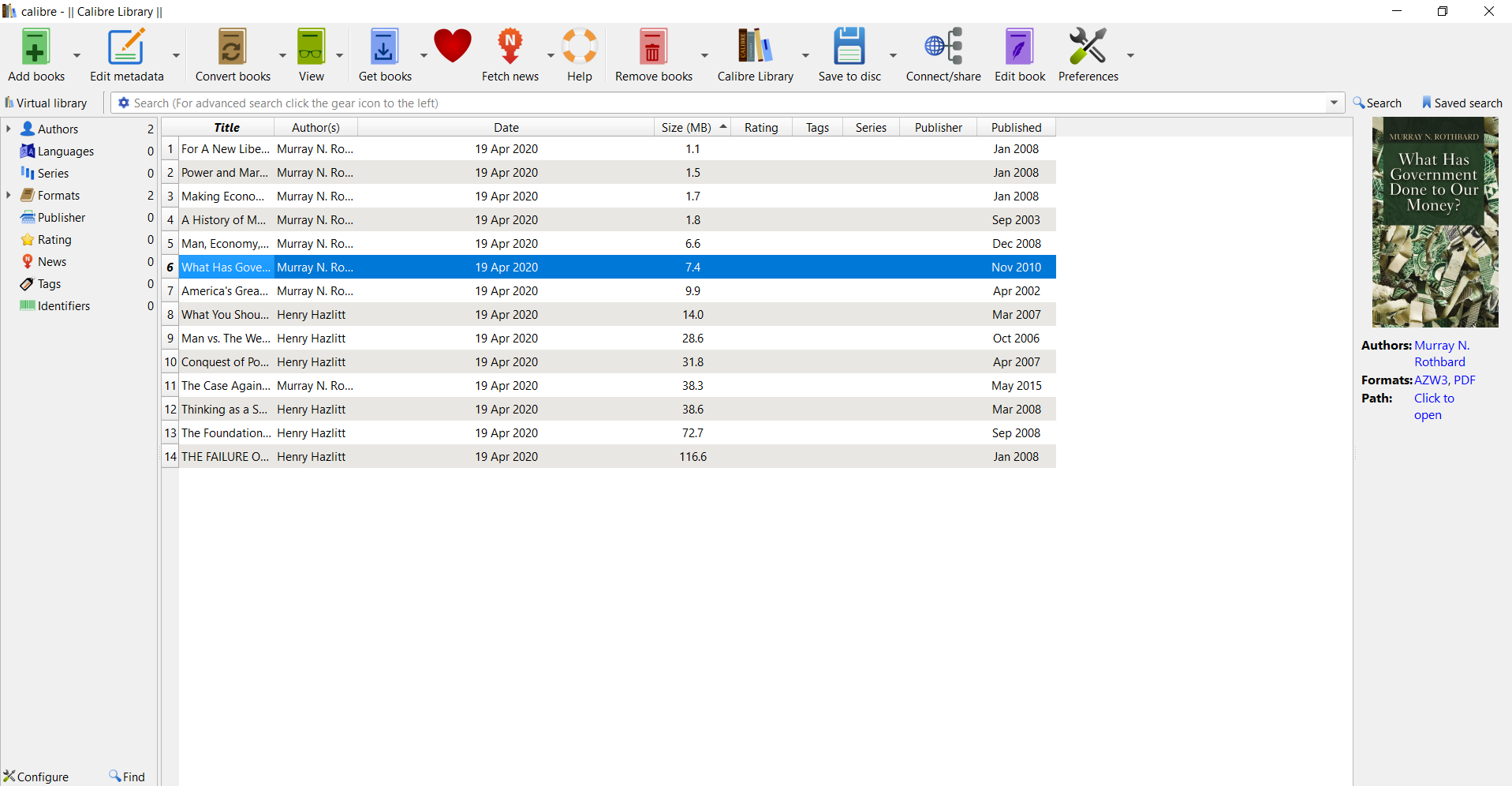Sort by the Date column header
Screen dimensions: 1512x786
click(x=506, y=127)
